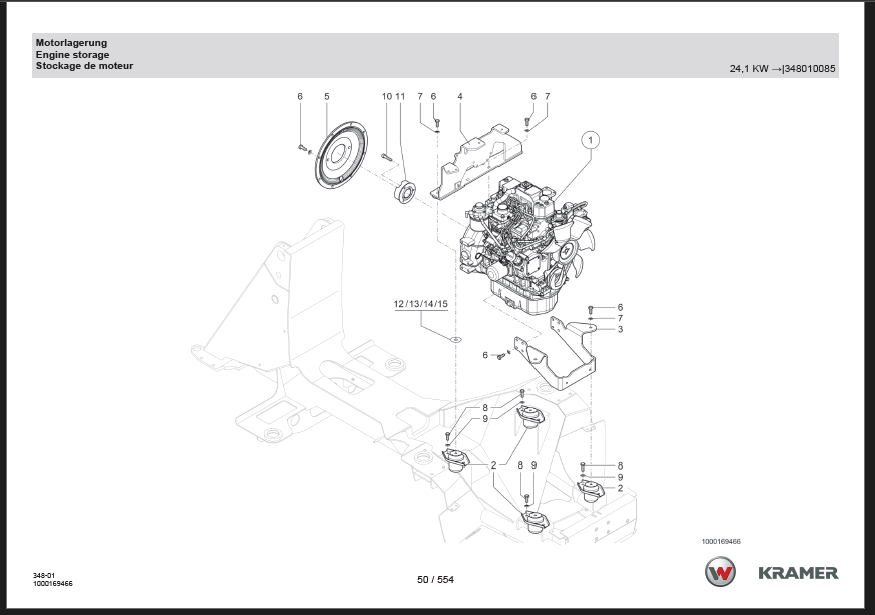Select the Engine storage heading text
This screenshot has width=875, height=615.
tap(72, 55)
